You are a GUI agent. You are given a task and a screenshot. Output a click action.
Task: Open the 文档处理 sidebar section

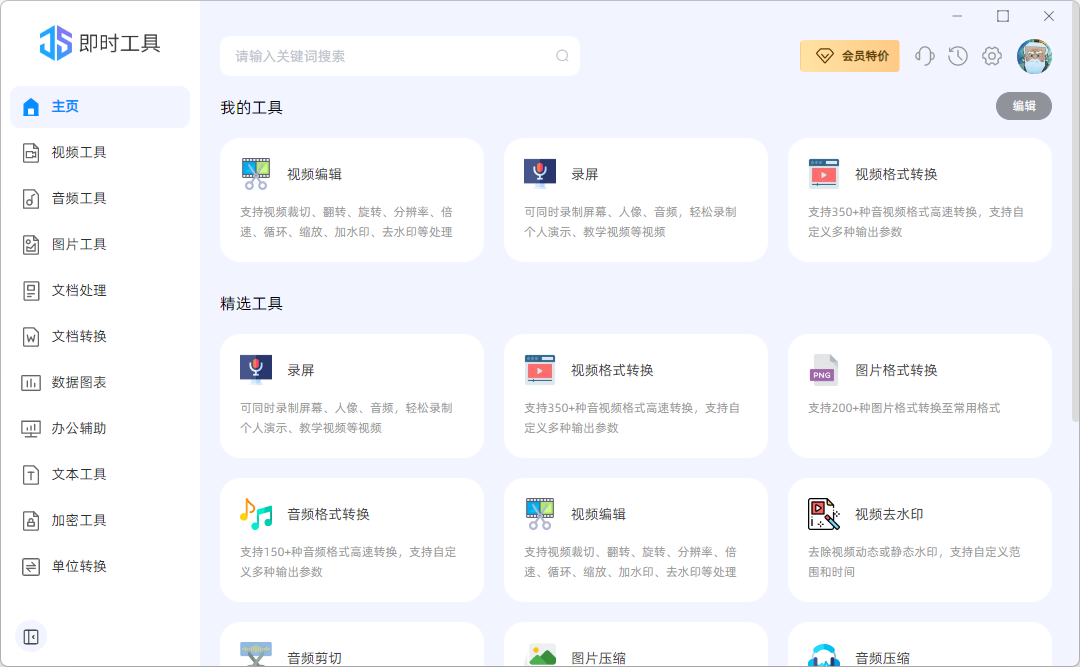coord(100,291)
